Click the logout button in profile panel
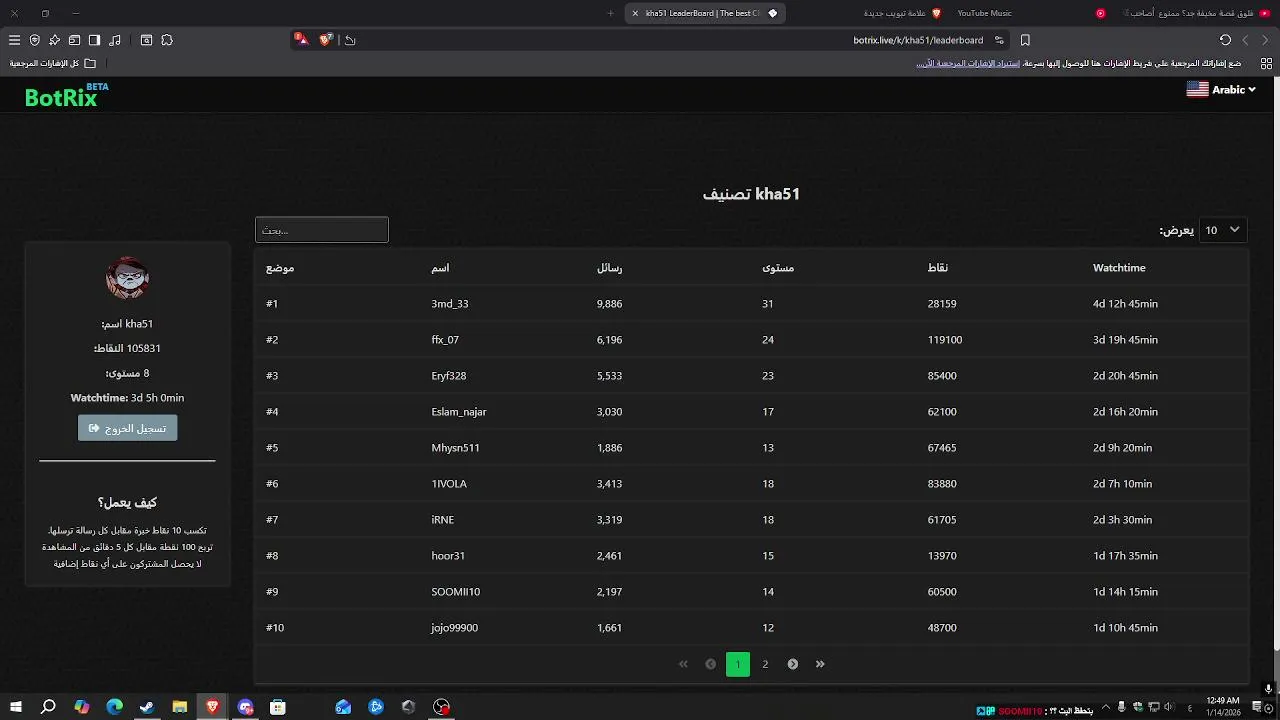Viewport: 1280px width, 720px height. [128, 428]
